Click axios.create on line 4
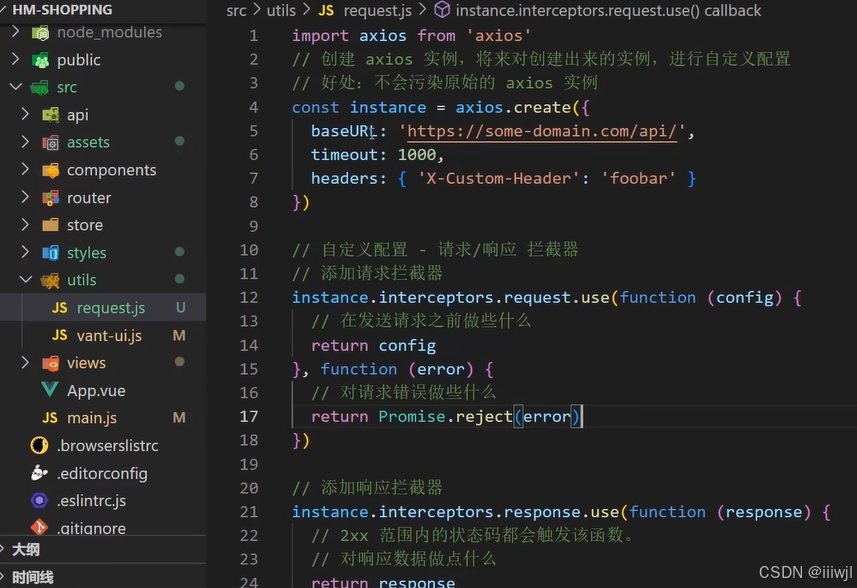857x588 pixels. tap(513, 107)
